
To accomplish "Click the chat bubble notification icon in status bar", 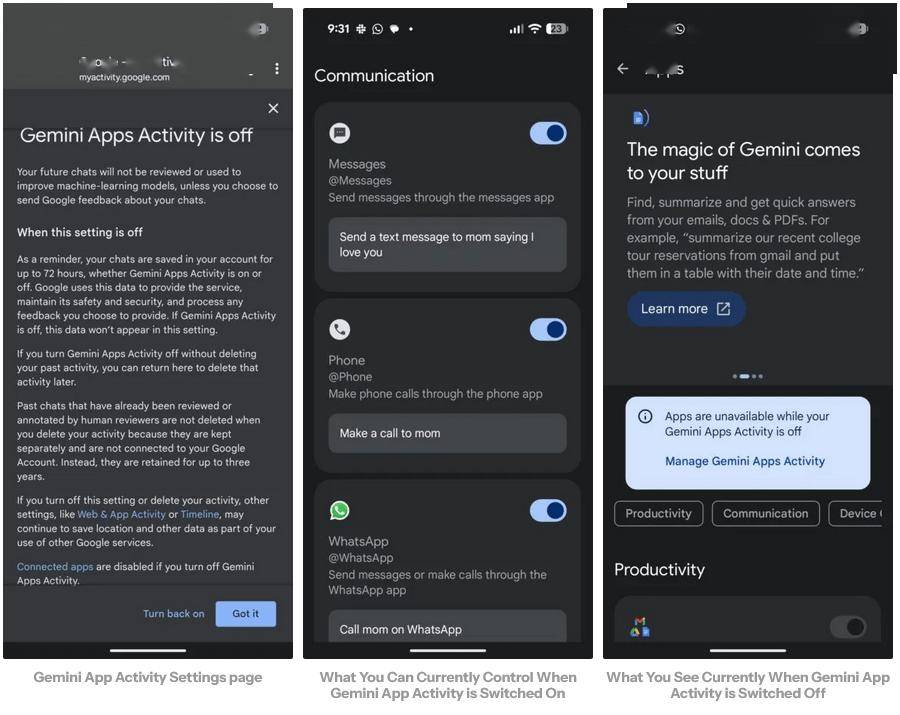I will 394,29.
